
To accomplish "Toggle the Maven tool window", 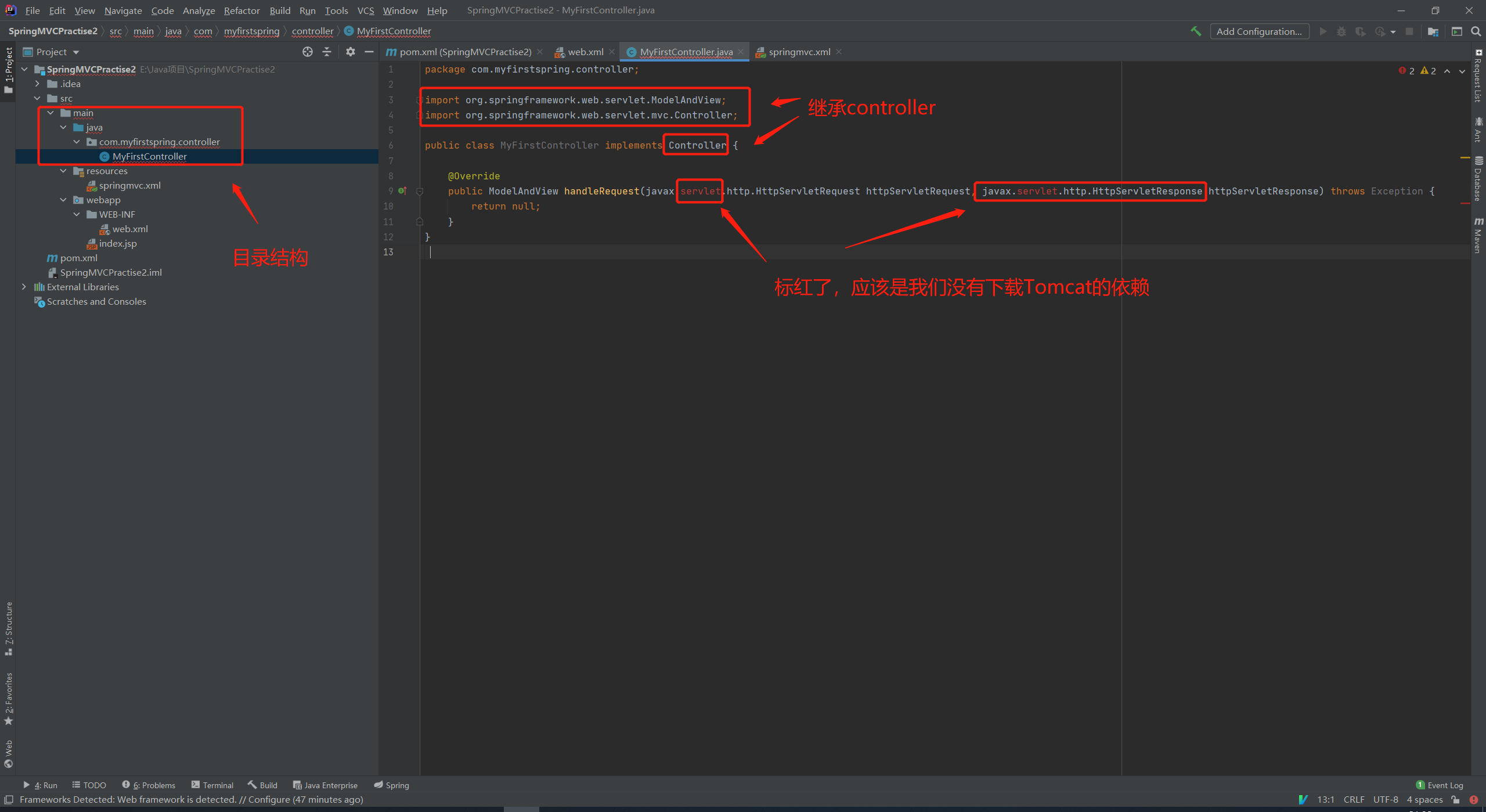I will [1478, 235].
